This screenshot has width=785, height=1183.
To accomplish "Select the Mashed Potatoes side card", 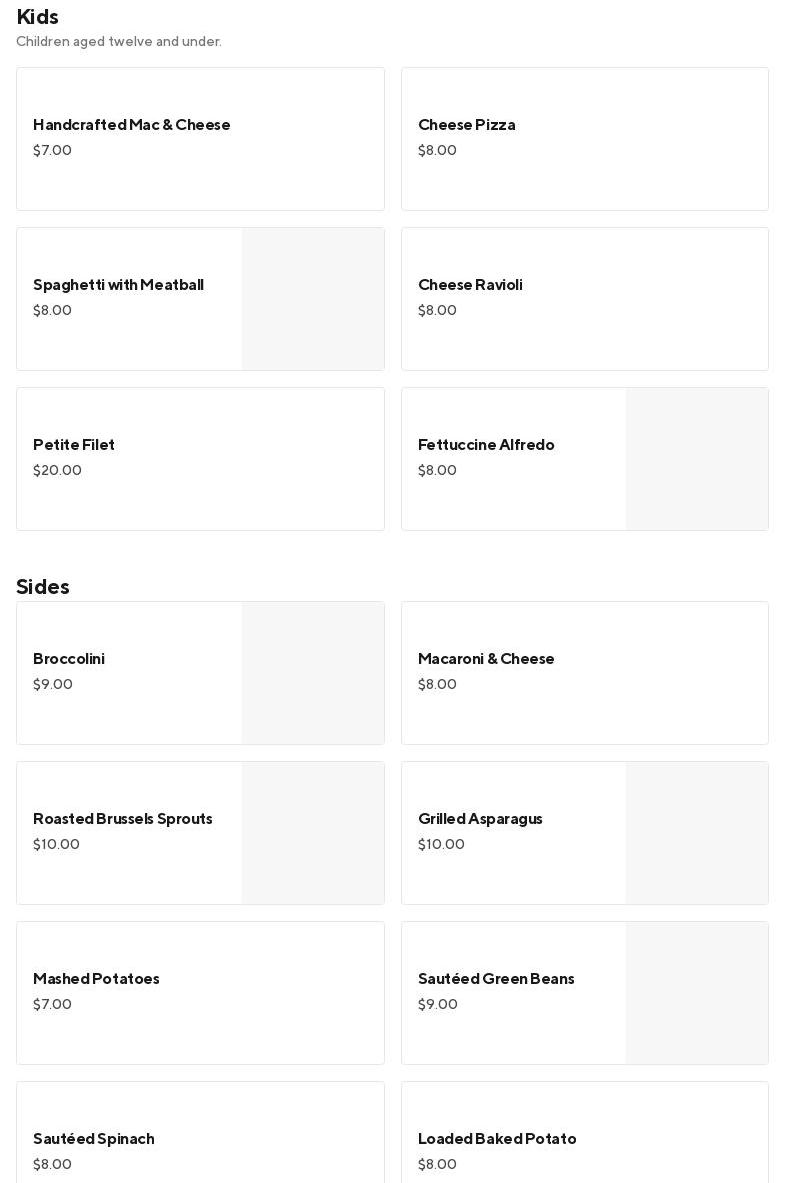I will click(200, 993).
